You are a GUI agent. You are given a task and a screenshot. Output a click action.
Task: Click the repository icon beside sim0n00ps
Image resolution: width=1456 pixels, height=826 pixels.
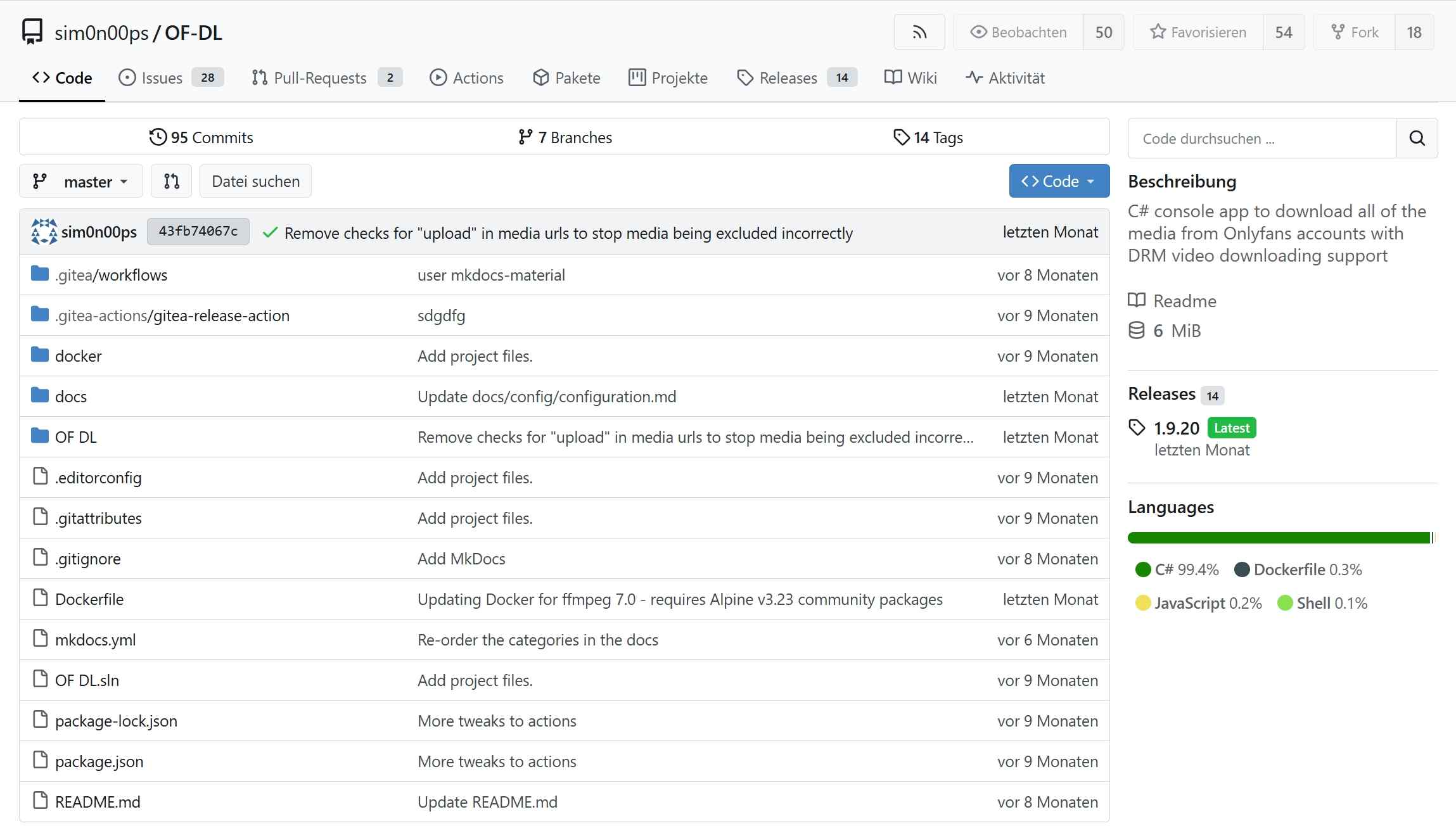tap(32, 32)
